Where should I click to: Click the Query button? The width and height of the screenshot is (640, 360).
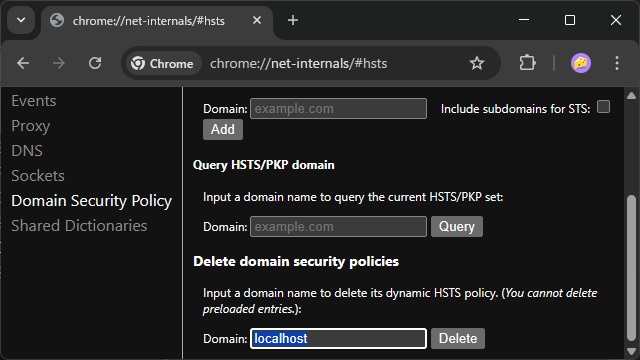click(457, 227)
